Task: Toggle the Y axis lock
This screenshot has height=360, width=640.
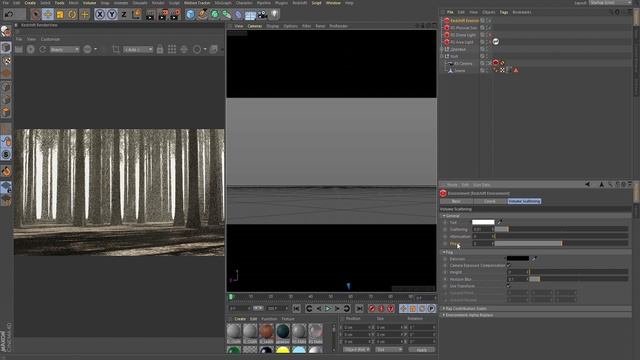Action: click(x=112, y=15)
